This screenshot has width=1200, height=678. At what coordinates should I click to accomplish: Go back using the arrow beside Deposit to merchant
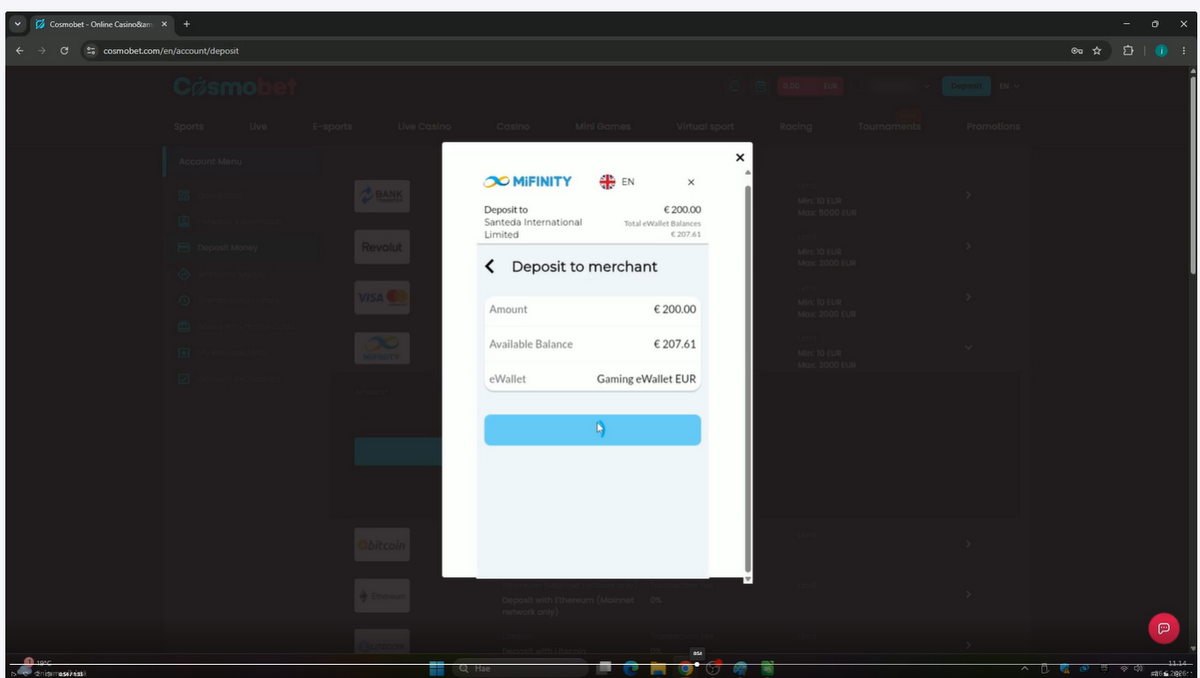(490, 266)
